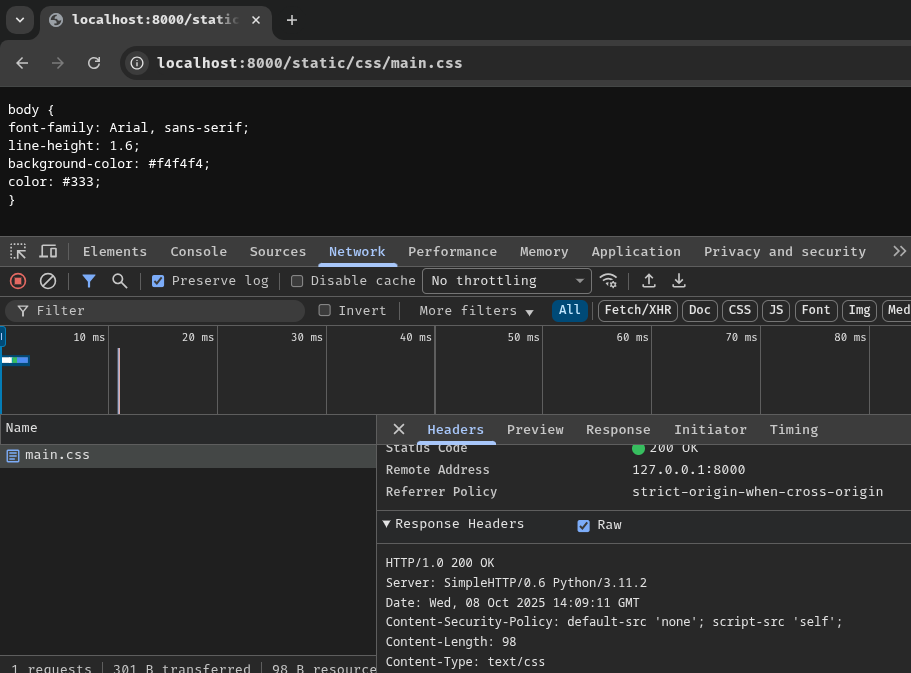Check the Invert filter checkbox
Screen dimensions: 911x673
click(x=324, y=310)
